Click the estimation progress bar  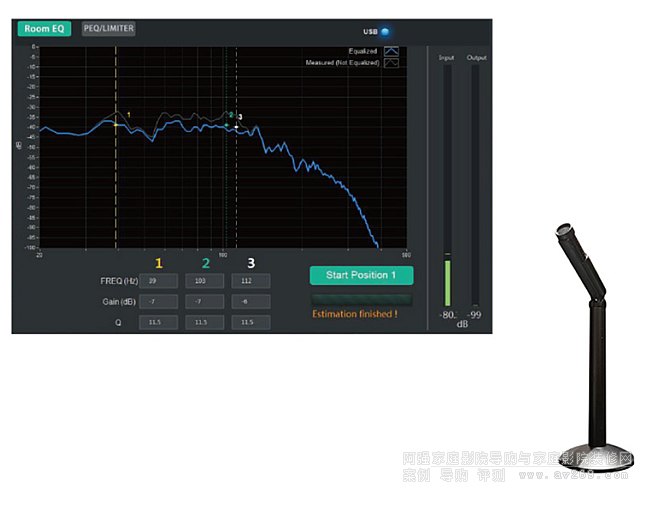click(x=361, y=300)
